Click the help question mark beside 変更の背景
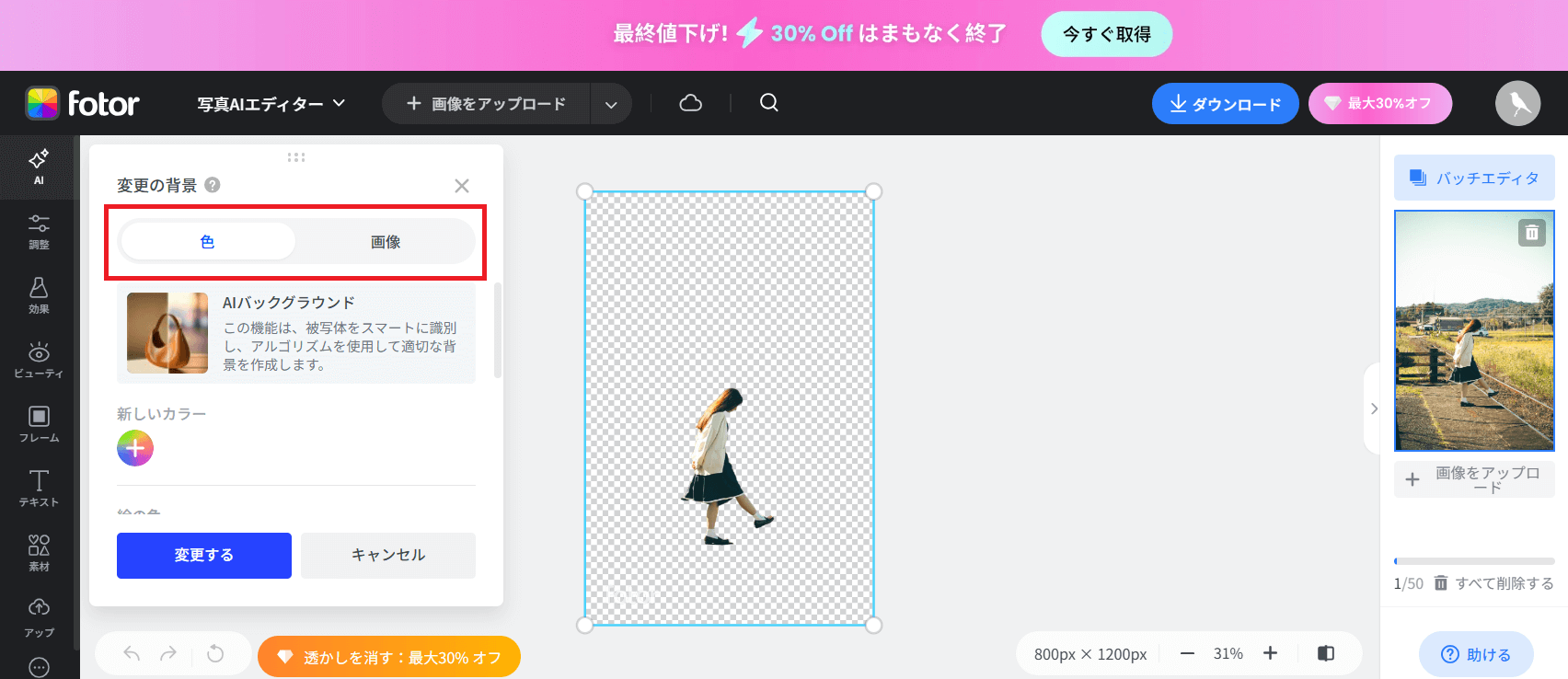 coord(213,185)
